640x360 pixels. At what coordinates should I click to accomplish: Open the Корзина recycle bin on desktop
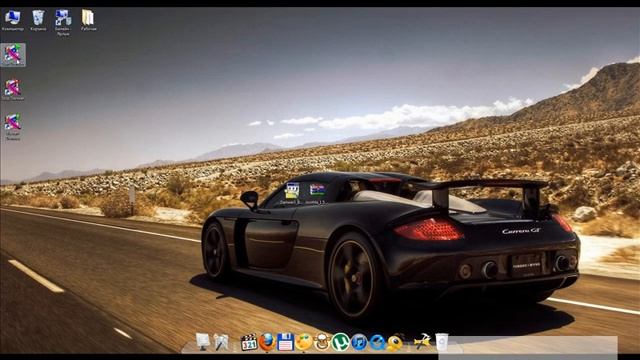click(38, 20)
